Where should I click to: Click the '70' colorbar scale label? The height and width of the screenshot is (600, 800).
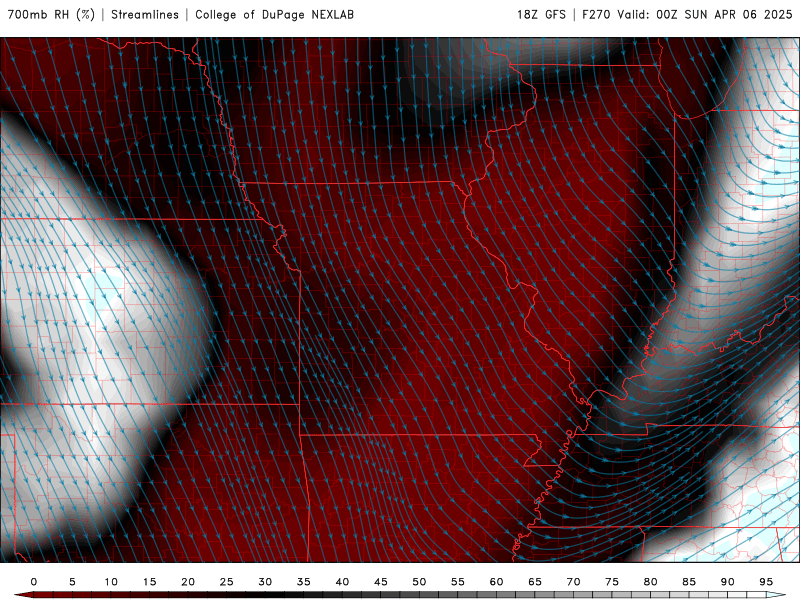click(573, 582)
